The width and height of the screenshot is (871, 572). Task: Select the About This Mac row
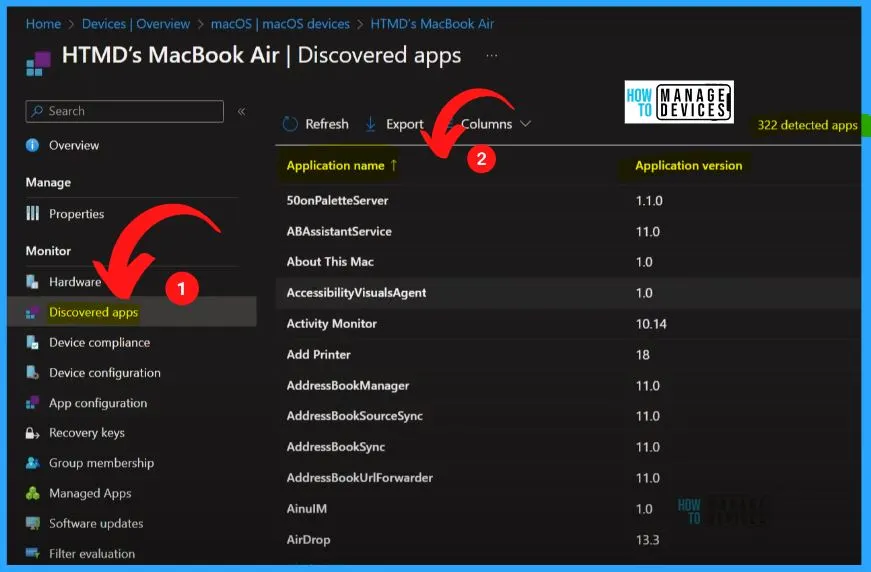pos(568,262)
